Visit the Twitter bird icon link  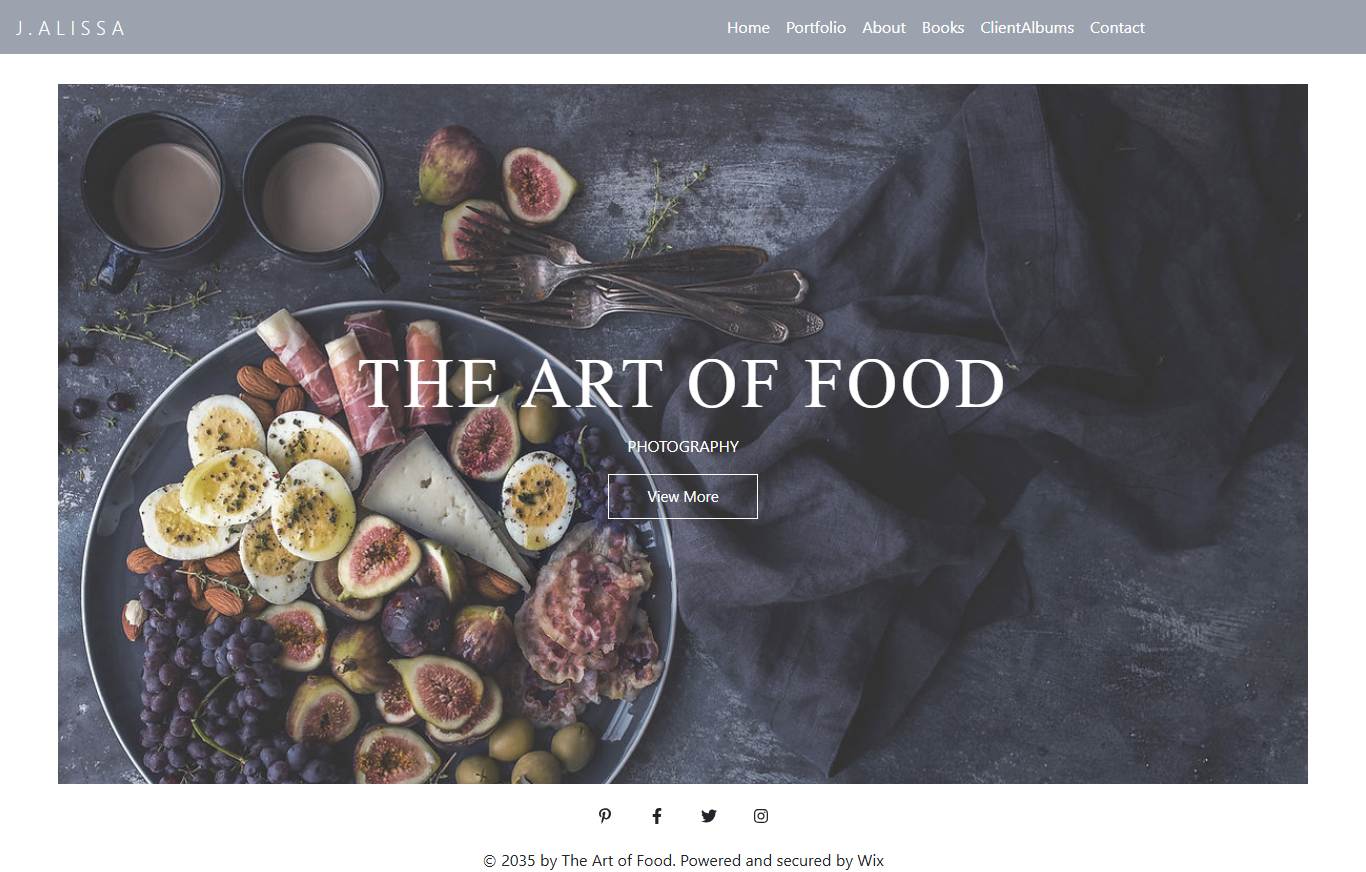(709, 816)
